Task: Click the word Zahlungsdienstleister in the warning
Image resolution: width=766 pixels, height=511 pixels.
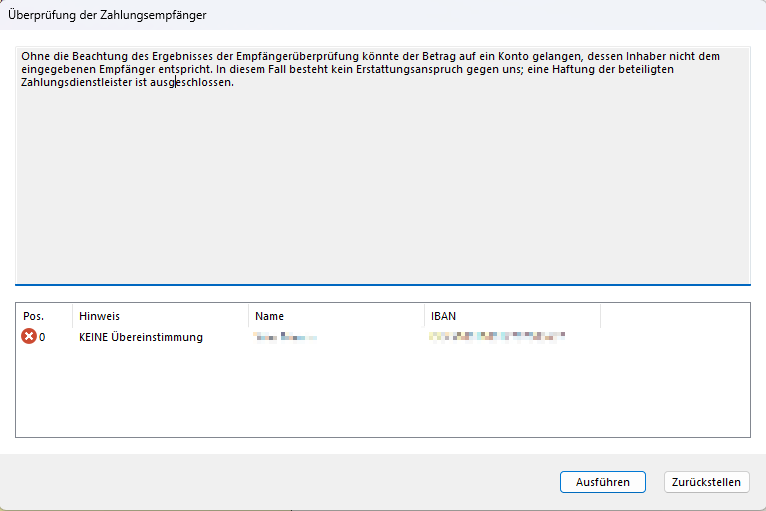Action: [x=76, y=83]
